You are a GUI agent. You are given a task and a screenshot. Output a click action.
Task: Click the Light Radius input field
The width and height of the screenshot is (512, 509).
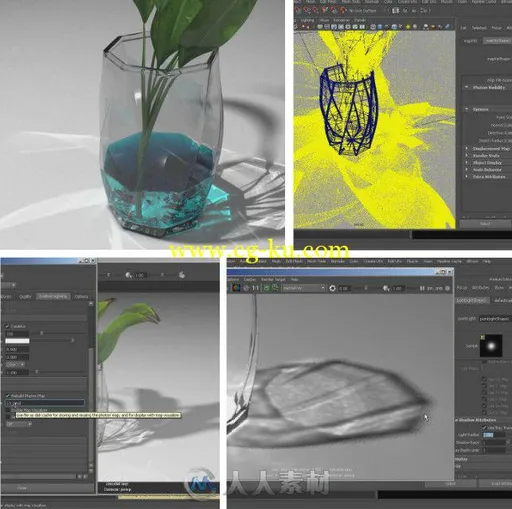click(x=494, y=435)
